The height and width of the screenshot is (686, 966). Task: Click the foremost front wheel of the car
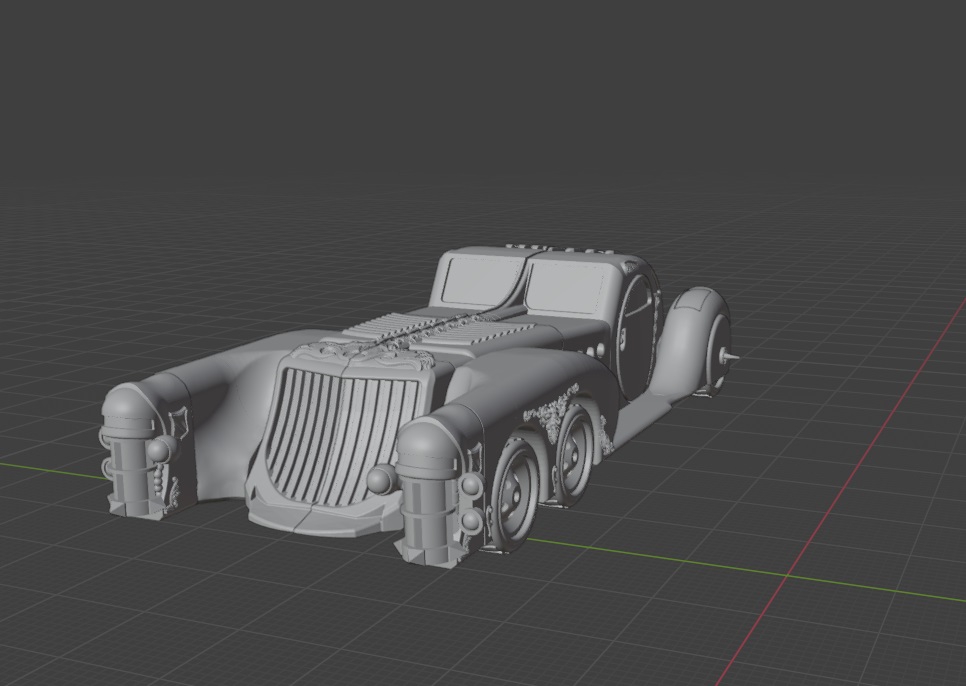point(516,493)
